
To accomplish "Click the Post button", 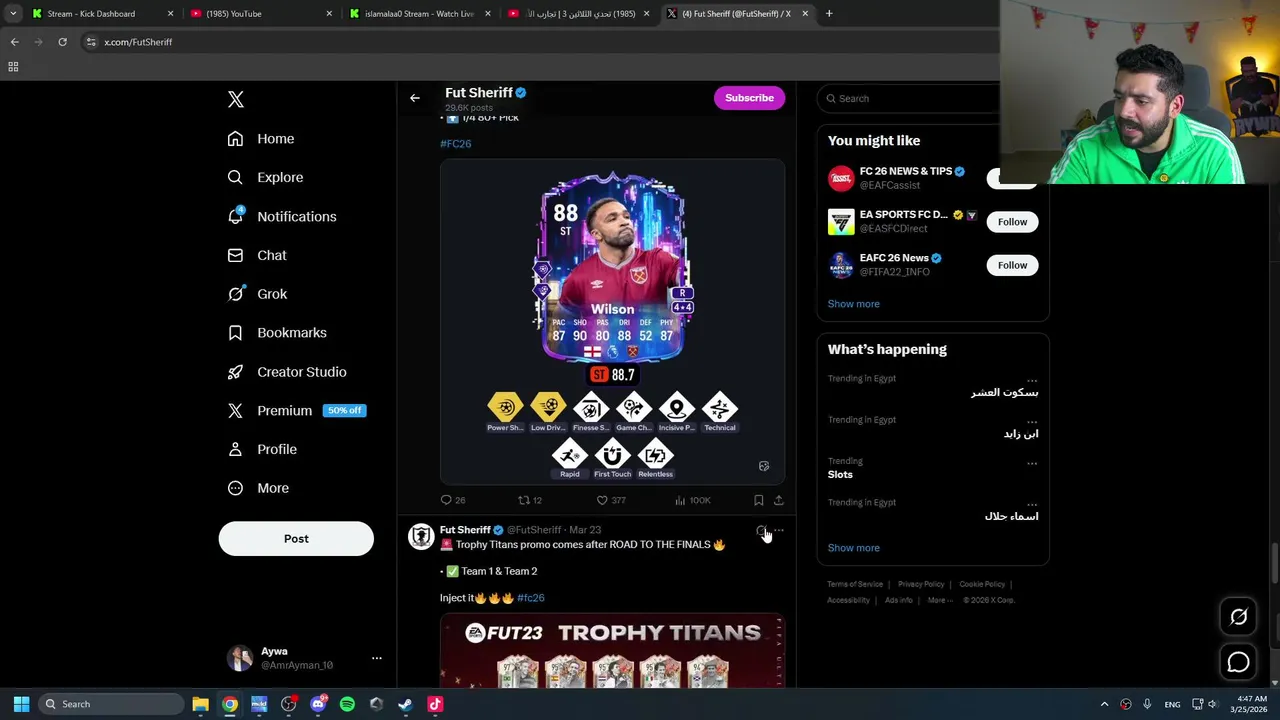I will (x=296, y=539).
